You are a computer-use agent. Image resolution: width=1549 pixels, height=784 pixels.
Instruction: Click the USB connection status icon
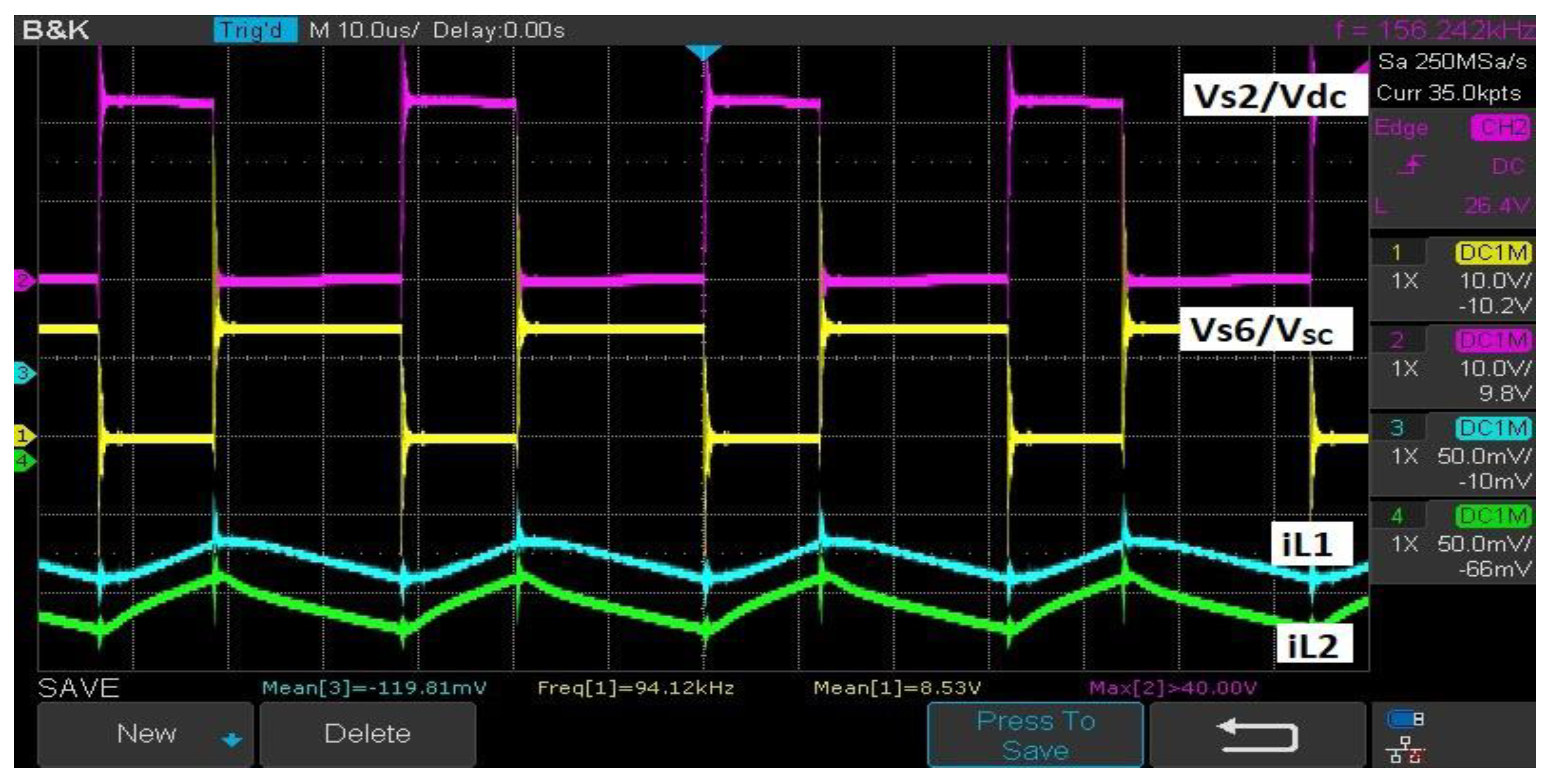(x=1405, y=719)
